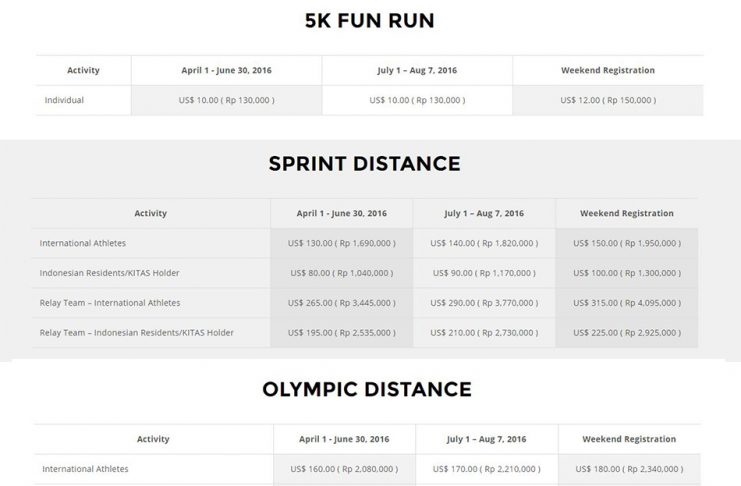
Task: Click the 5K Fun Run heading
Action: 370,20
